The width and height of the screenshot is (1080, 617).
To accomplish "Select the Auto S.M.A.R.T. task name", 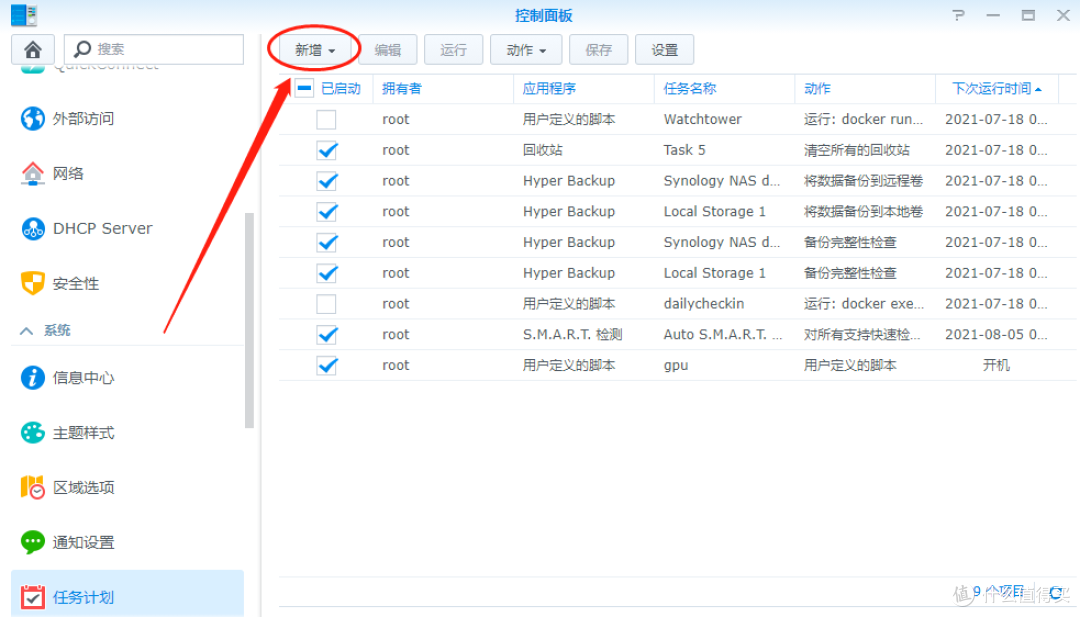I will tap(723, 335).
